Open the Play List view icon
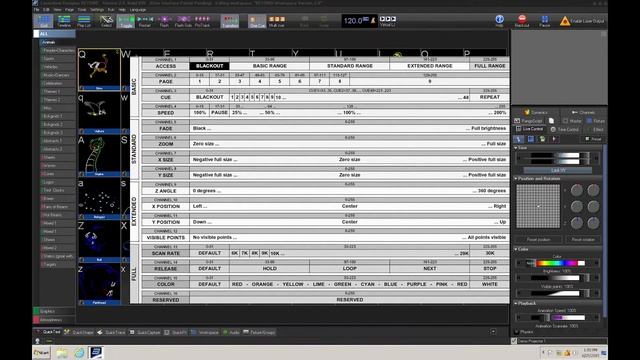Viewport: 640px width, 360px height. point(84,21)
